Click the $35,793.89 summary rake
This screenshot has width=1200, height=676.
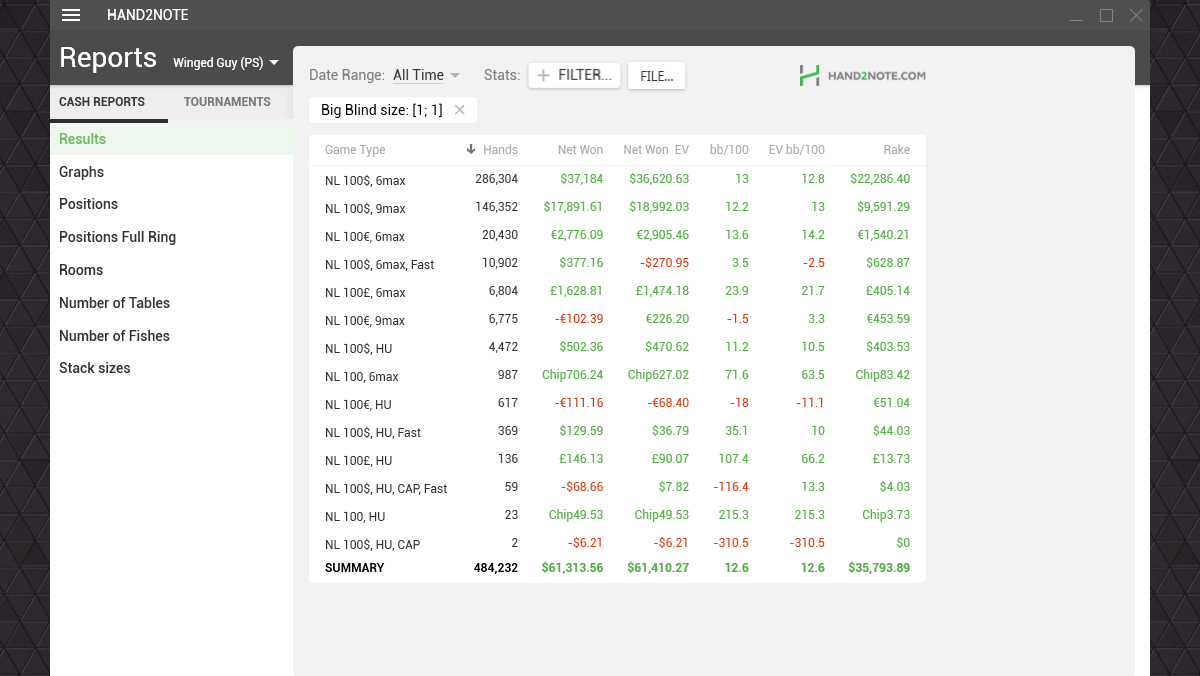click(879, 567)
